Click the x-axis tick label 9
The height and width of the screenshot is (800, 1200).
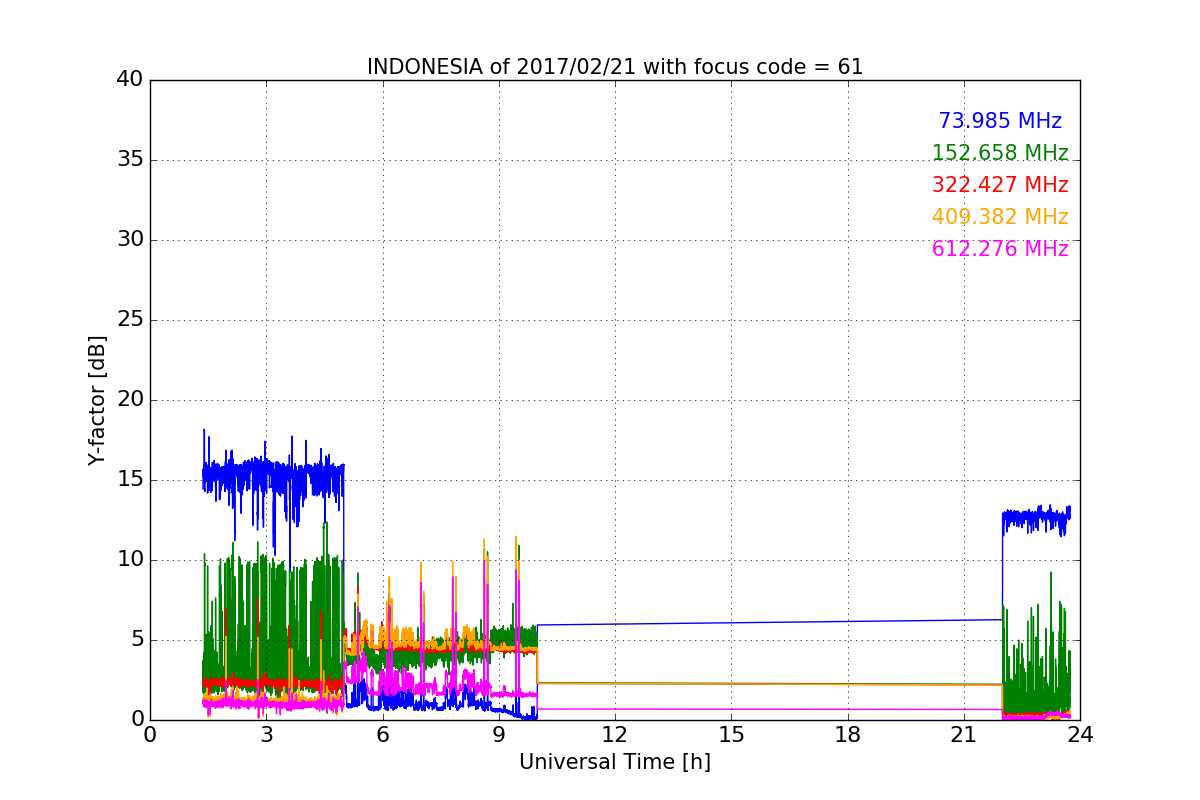pyautogui.click(x=499, y=735)
